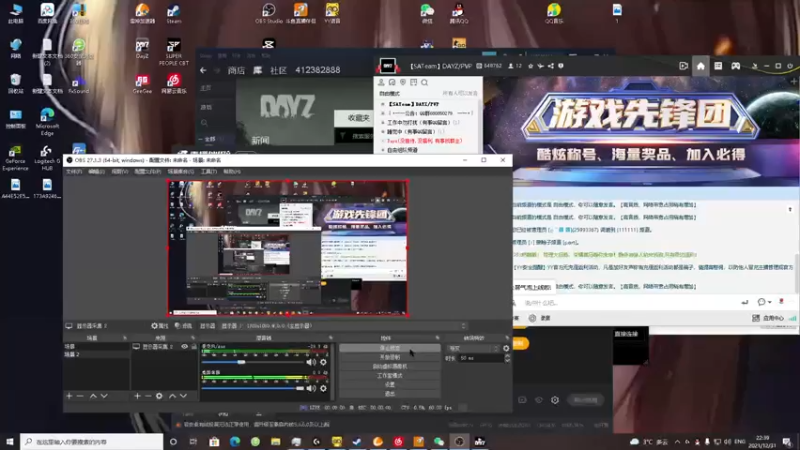Open the OBS Studio desktop shortcut
The height and width of the screenshot is (450, 800).
[269, 14]
